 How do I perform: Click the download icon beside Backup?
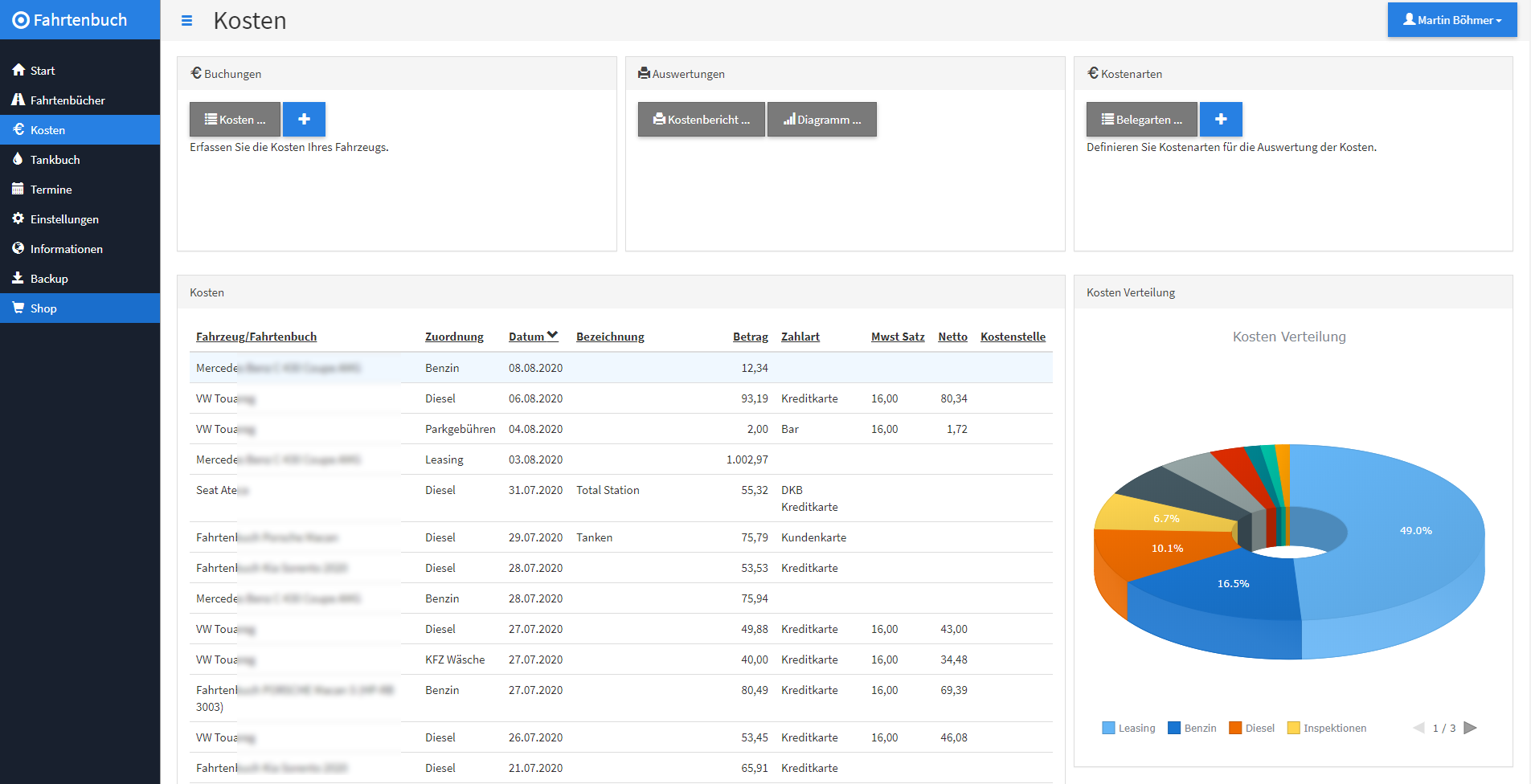click(x=18, y=278)
